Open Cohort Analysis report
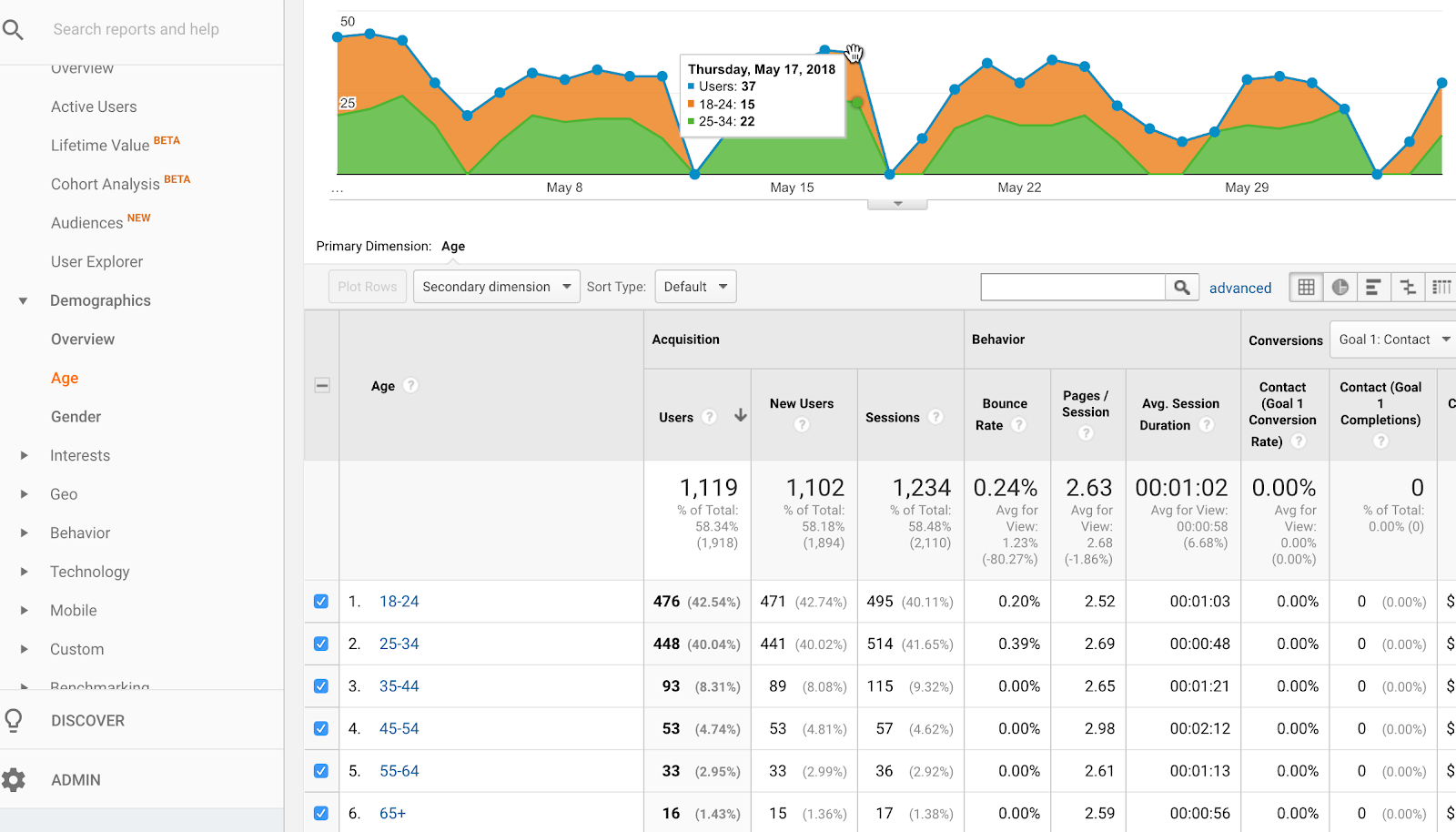The image size is (1456, 832). [106, 184]
